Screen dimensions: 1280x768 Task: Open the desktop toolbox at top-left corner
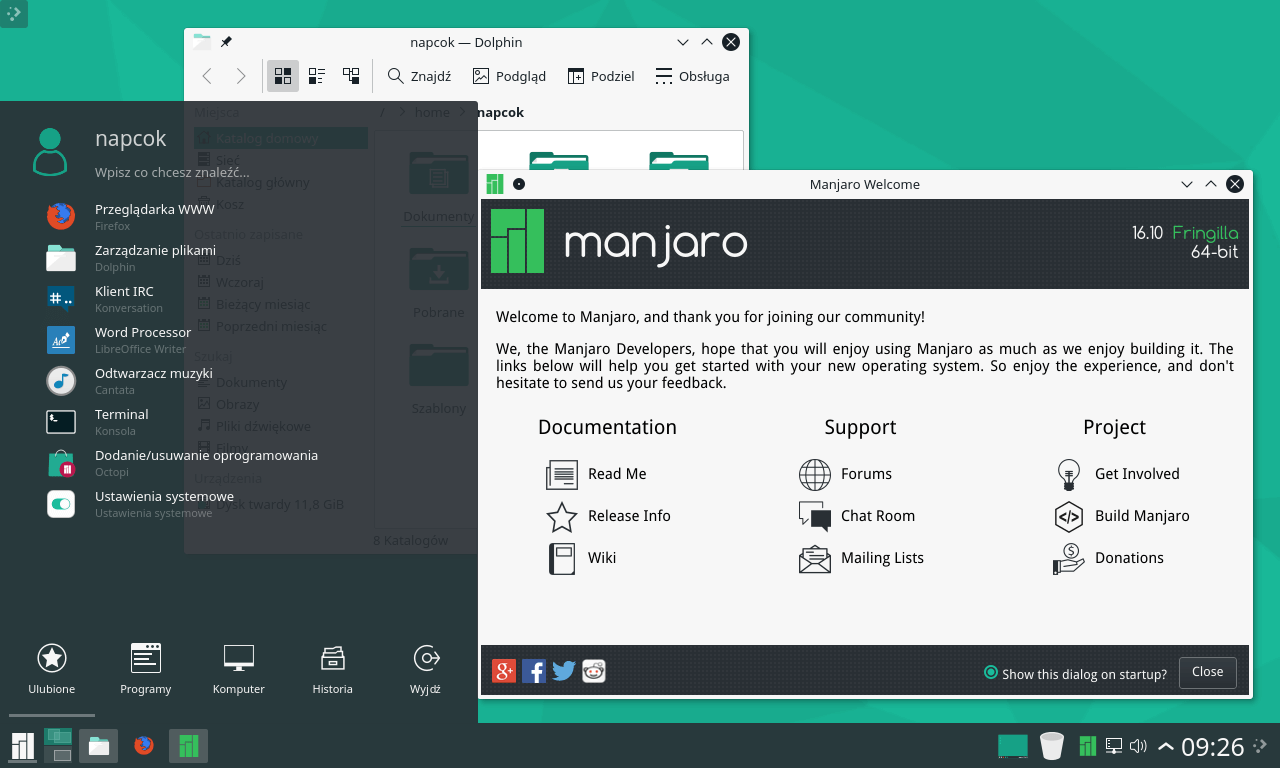(x=14, y=13)
